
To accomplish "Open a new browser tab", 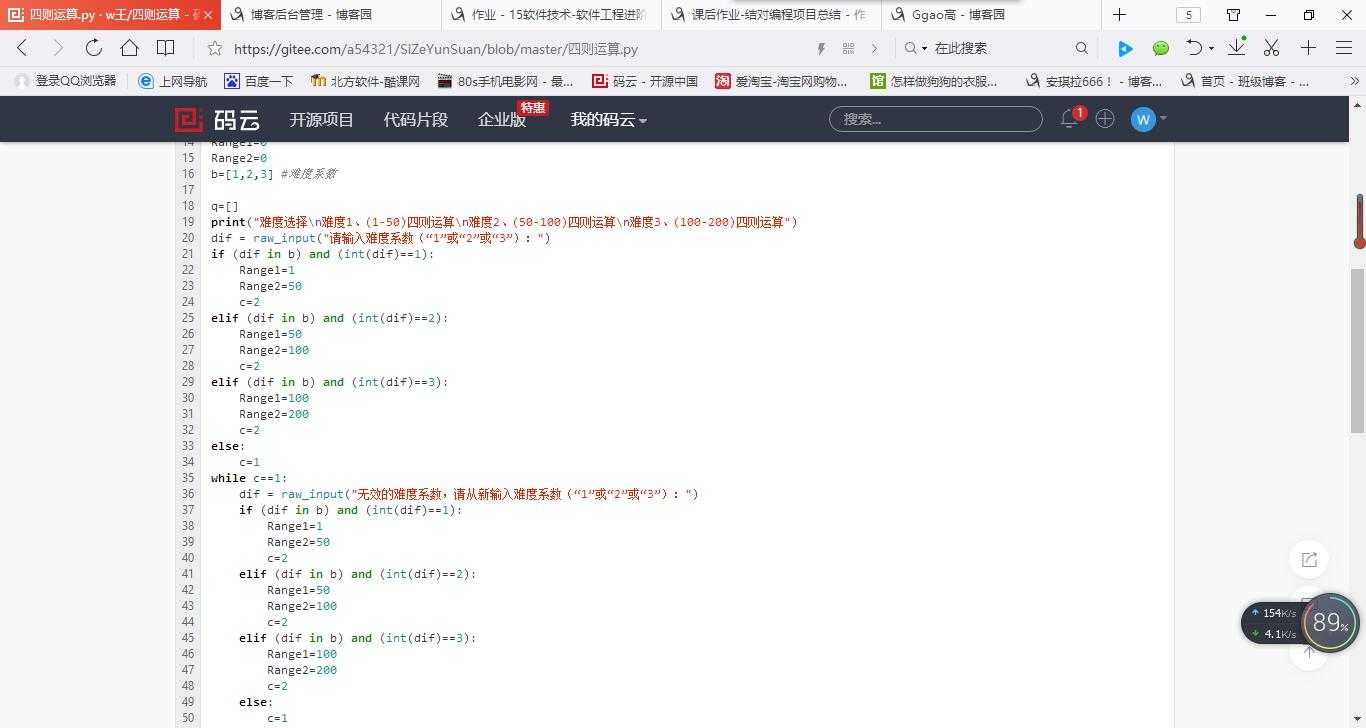I will click(1119, 15).
